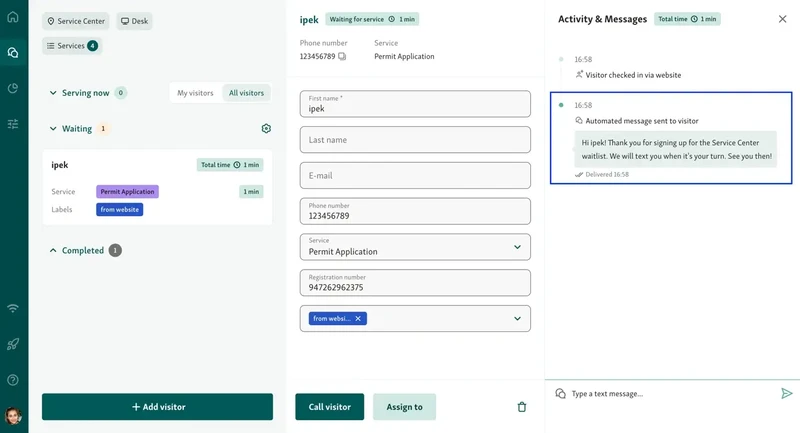Focus the Last name field

click(415, 140)
